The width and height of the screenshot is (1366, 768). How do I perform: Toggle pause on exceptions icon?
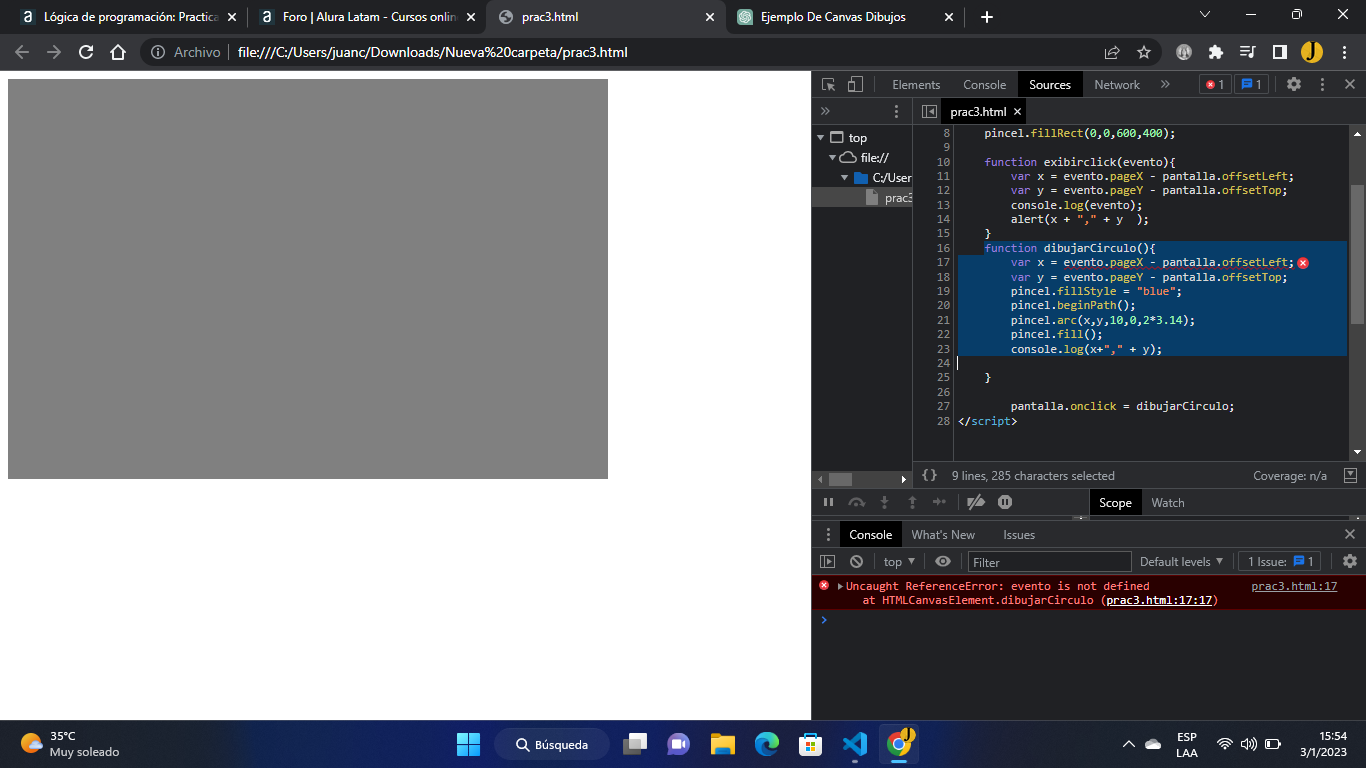pyautogui.click(x=1005, y=502)
